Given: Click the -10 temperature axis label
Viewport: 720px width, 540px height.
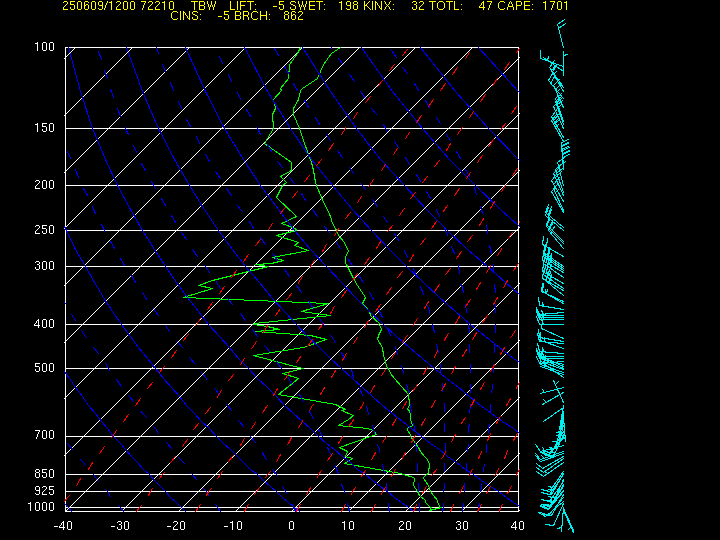Looking at the screenshot, I should point(233,526).
